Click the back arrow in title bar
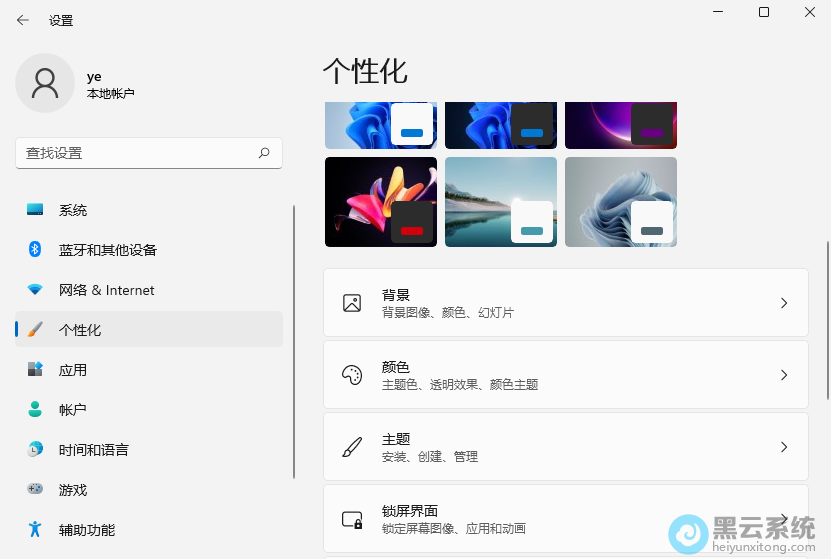This screenshot has width=831, height=559. click(22, 20)
